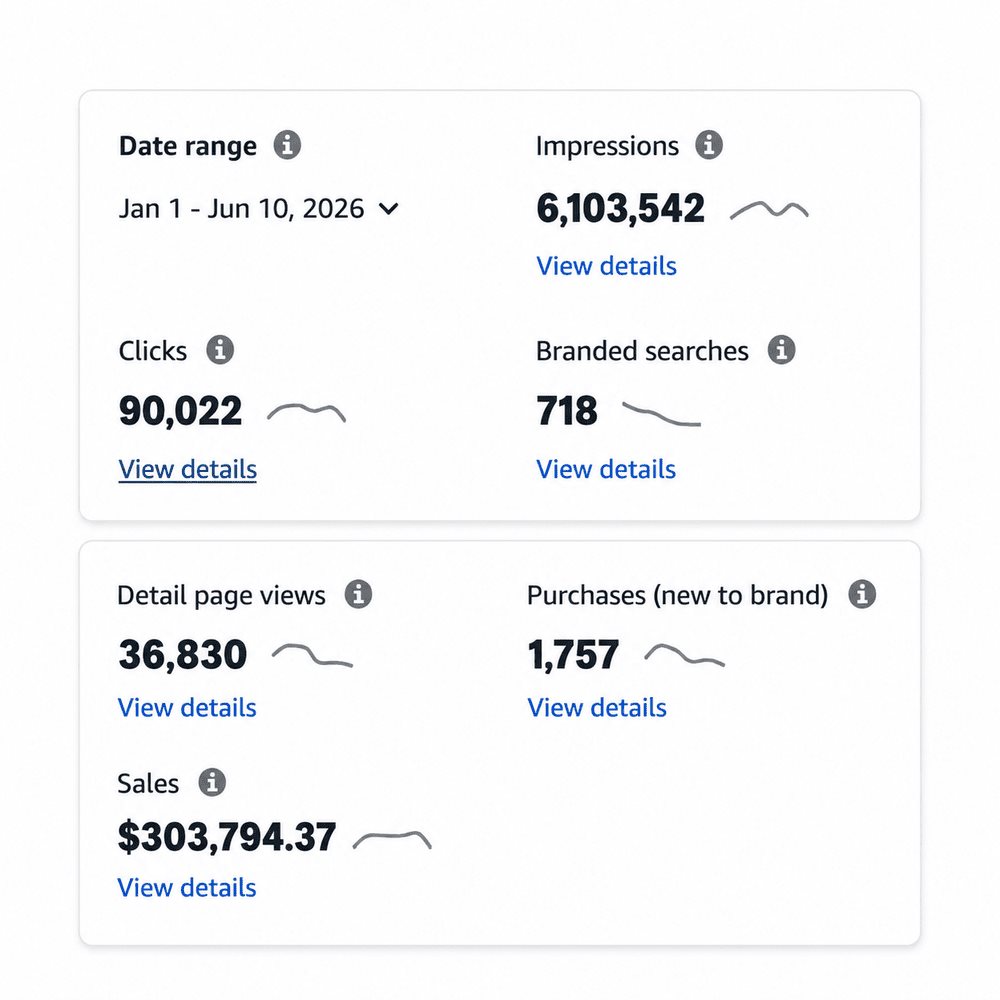Screen dimensions: 1000x1000
Task: Open View details under Clicks
Action: click(x=188, y=469)
